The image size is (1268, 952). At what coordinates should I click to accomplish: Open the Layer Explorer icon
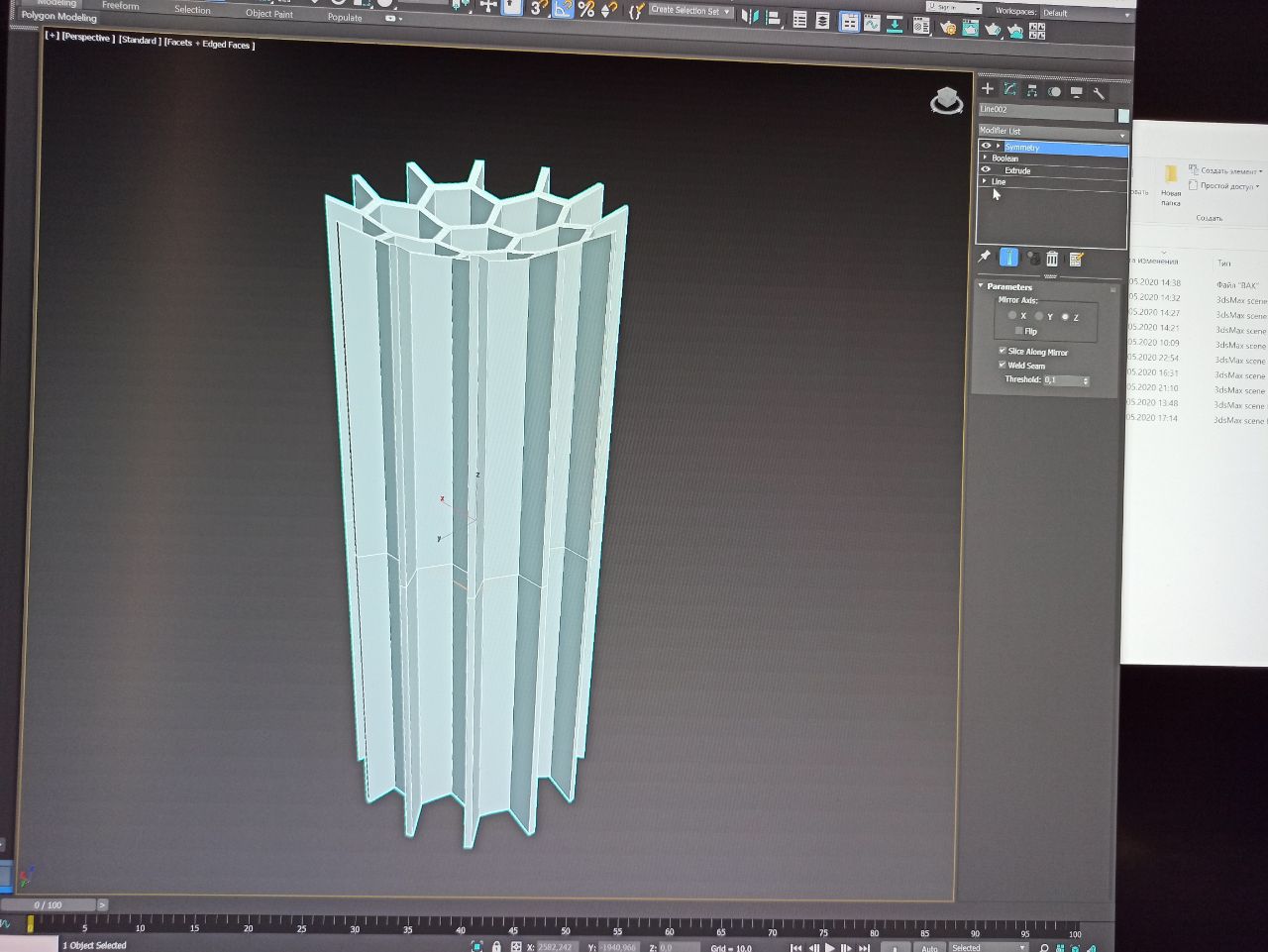click(822, 20)
